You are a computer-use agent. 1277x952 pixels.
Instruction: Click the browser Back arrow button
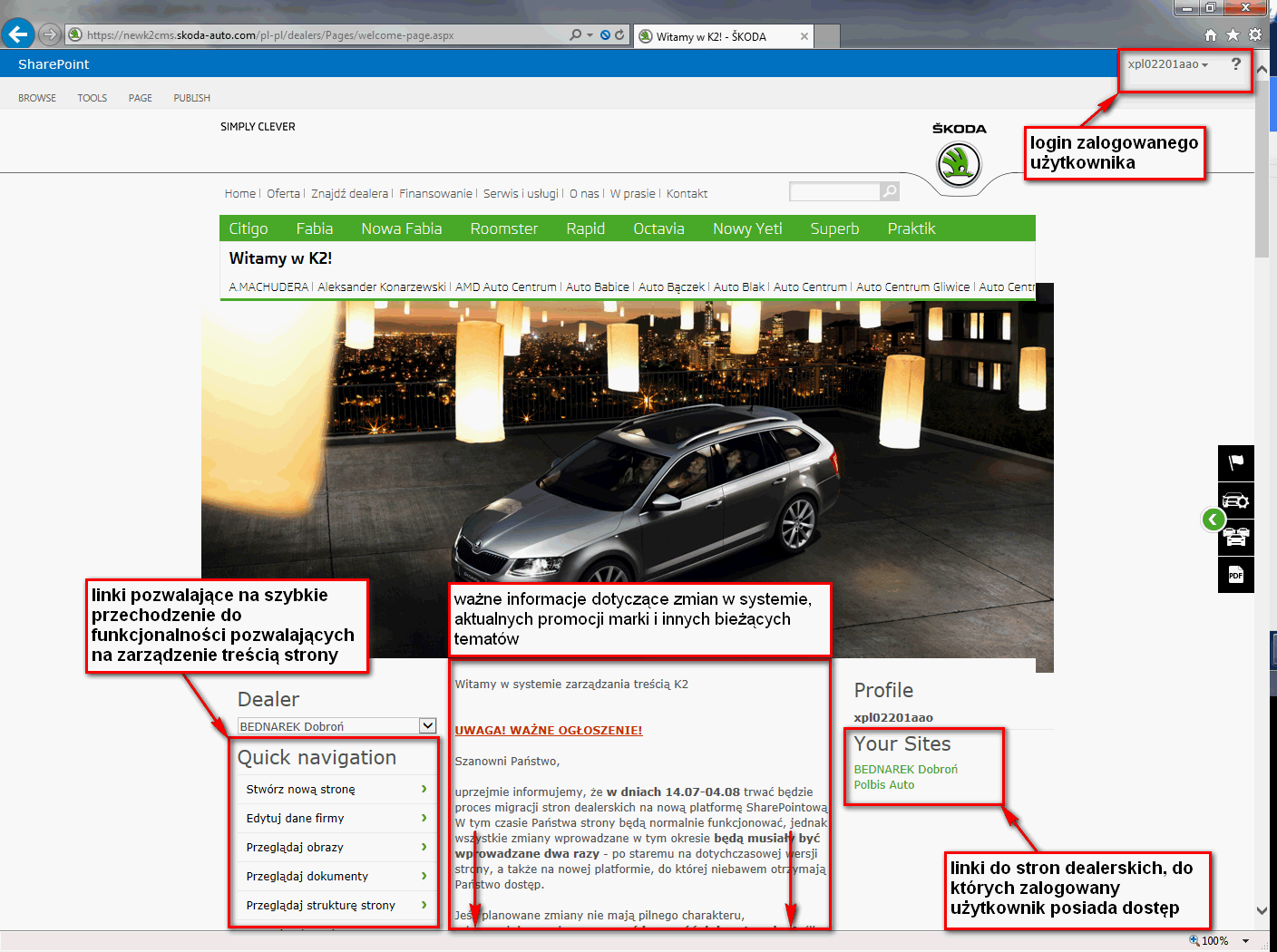17,34
